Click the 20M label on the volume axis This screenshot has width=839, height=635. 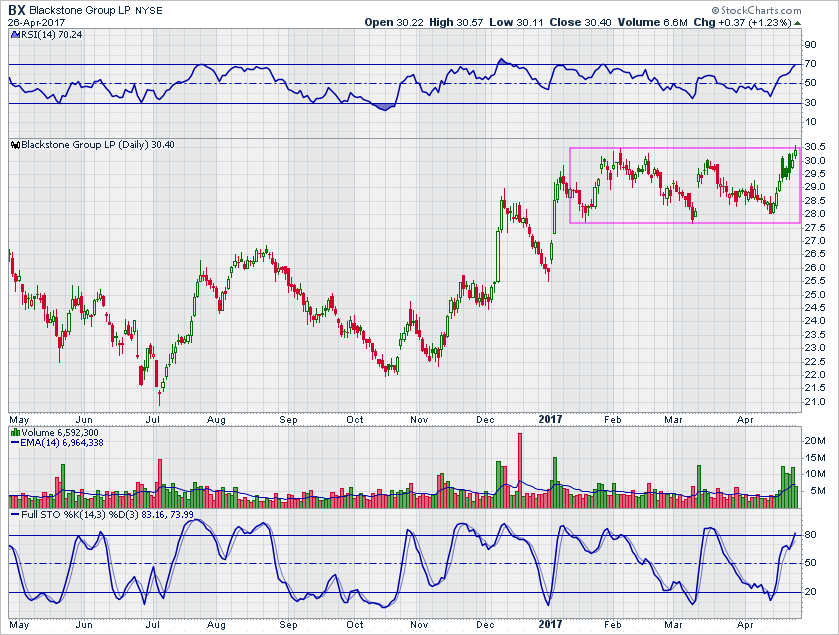[813, 440]
